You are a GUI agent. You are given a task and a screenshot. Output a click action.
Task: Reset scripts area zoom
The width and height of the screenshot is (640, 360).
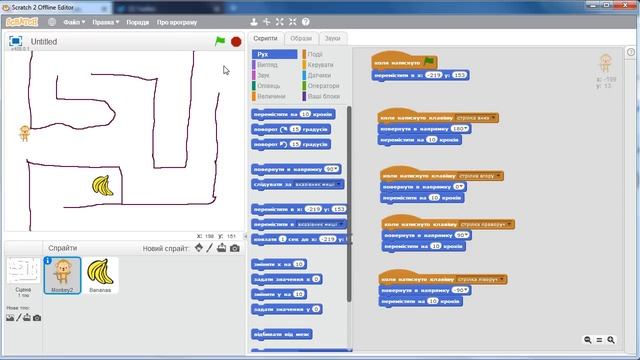click(x=599, y=340)
